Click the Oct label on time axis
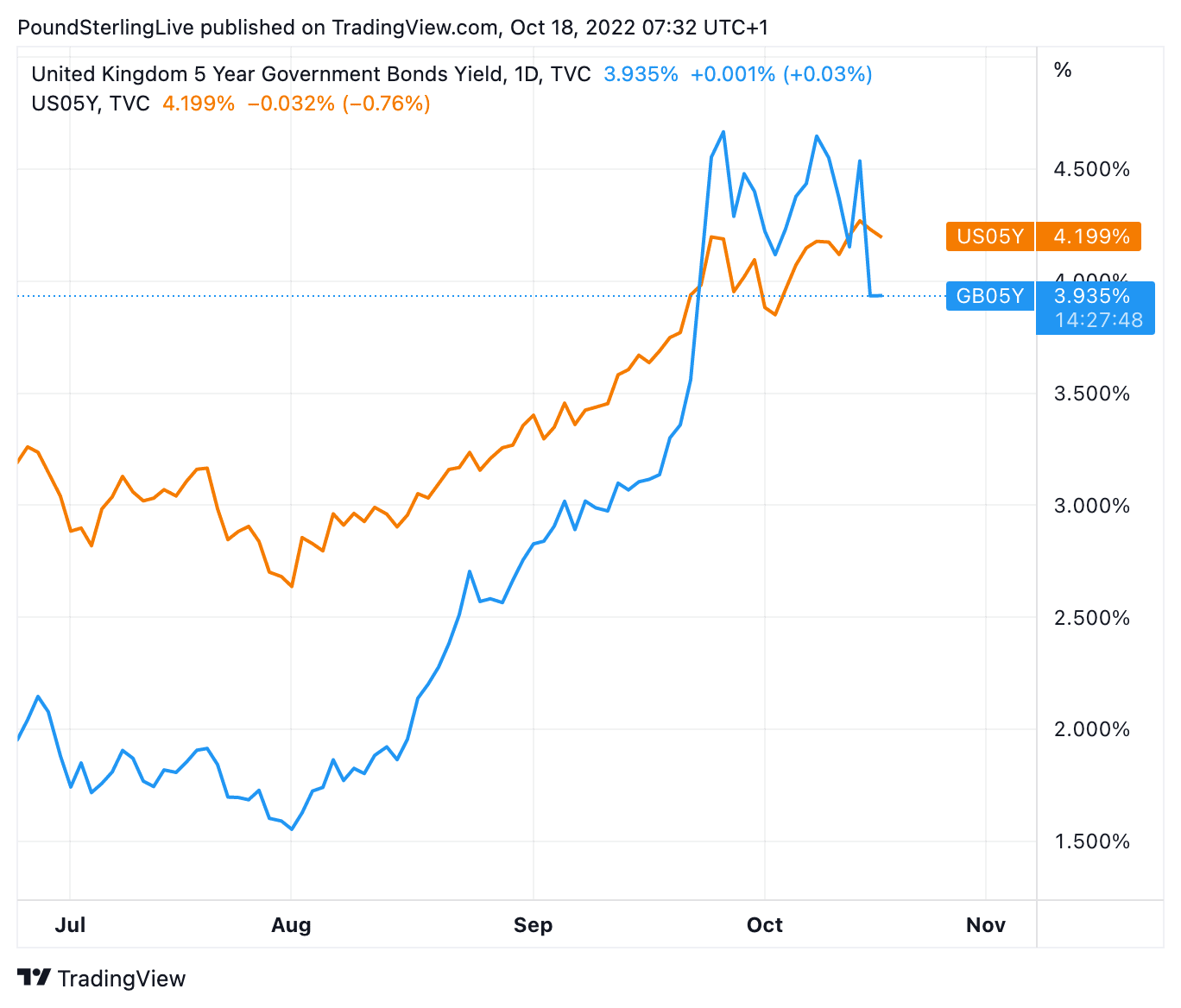The image size is (1181, 1008). coord(764,925)
